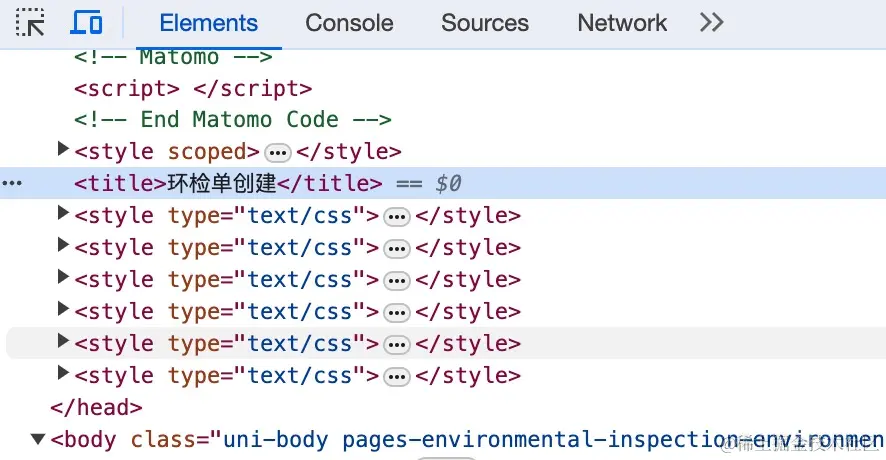Expand the first text/css style node

pyautogui.click(x=64, y=215)
